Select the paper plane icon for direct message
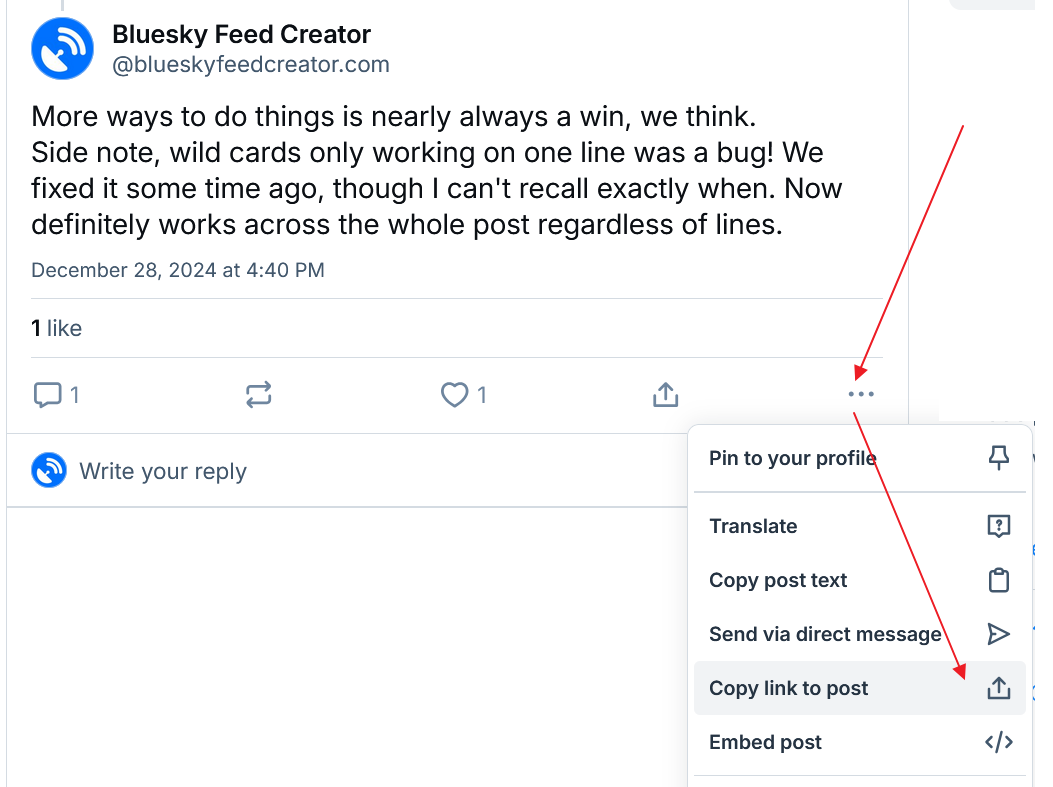 point(998,634)
